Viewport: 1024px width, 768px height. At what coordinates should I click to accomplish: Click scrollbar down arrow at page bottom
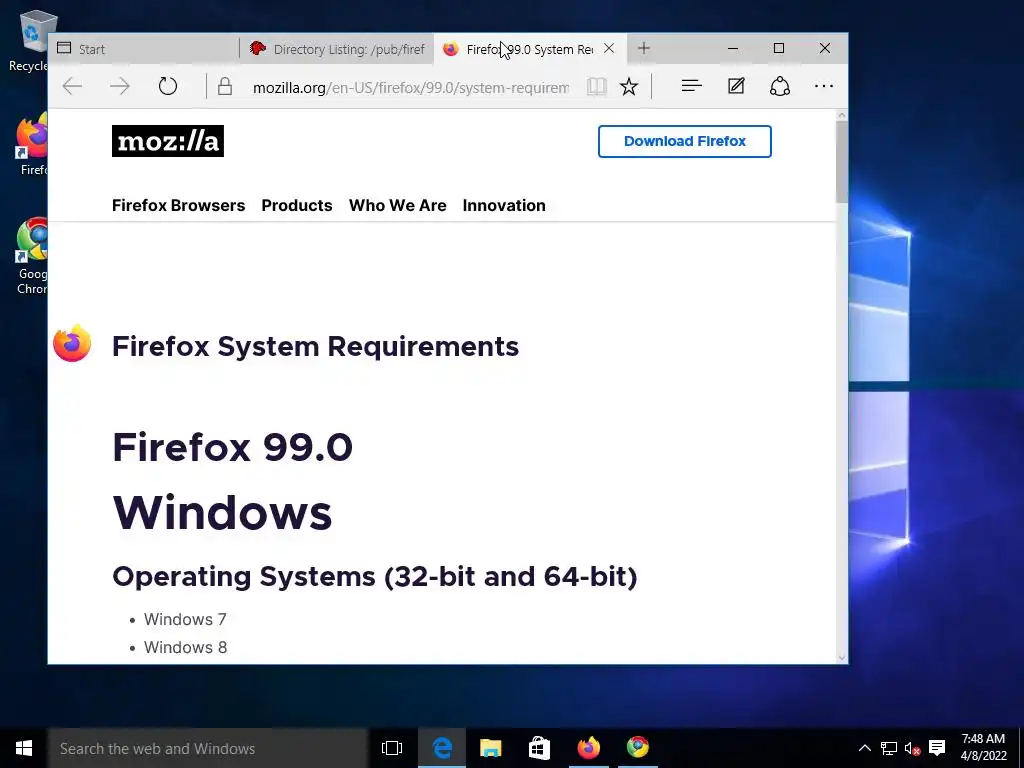tap(842, 658)
